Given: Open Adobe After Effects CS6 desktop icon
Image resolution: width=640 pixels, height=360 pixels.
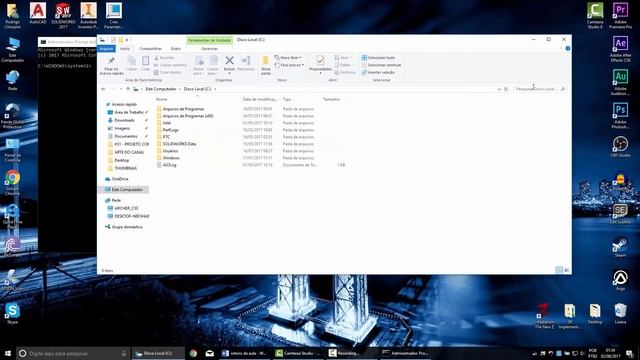Looking at the screenshot, I should [x=620, y=49].
